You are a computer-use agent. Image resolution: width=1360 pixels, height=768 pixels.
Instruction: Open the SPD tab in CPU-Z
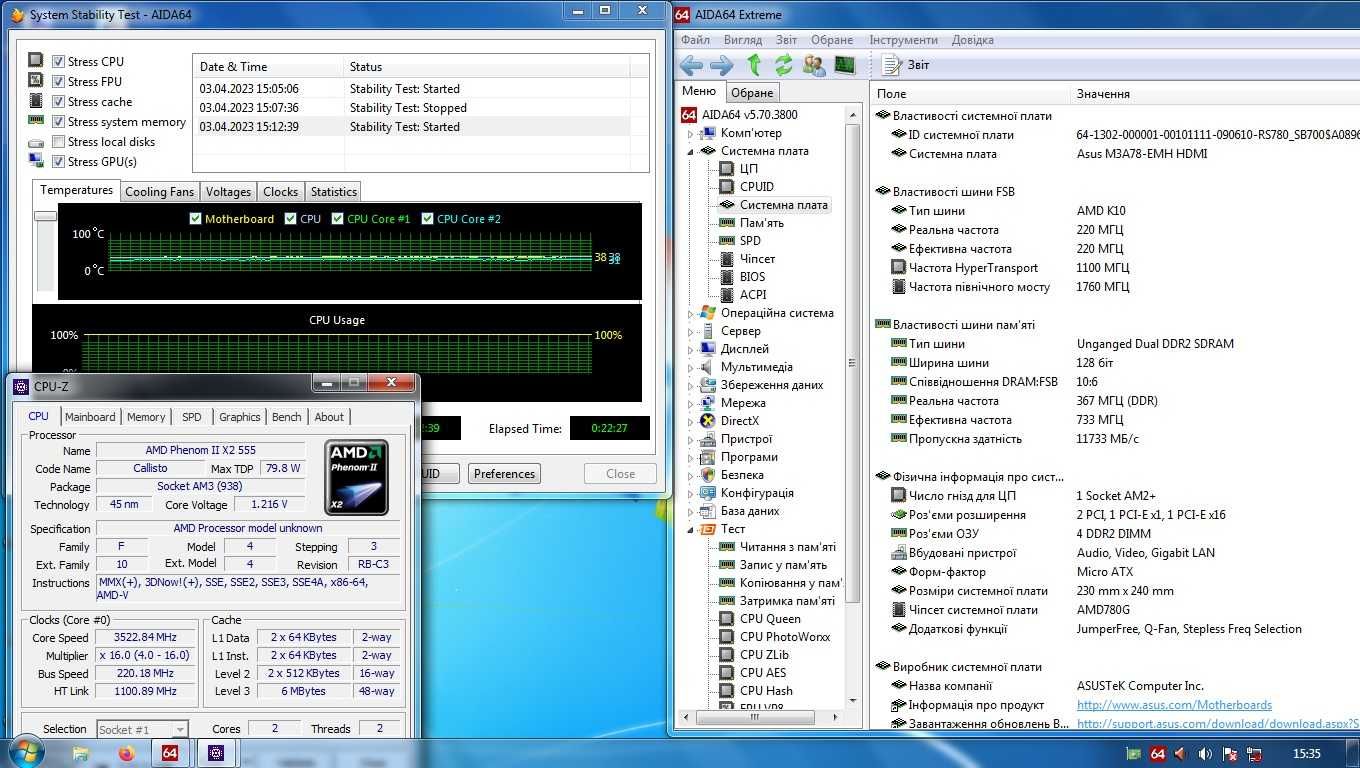192,417
